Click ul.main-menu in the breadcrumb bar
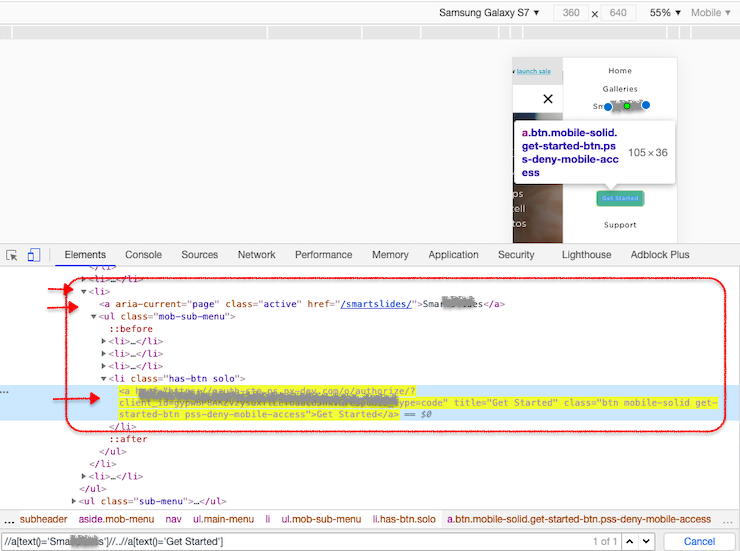 click(223, 519)
